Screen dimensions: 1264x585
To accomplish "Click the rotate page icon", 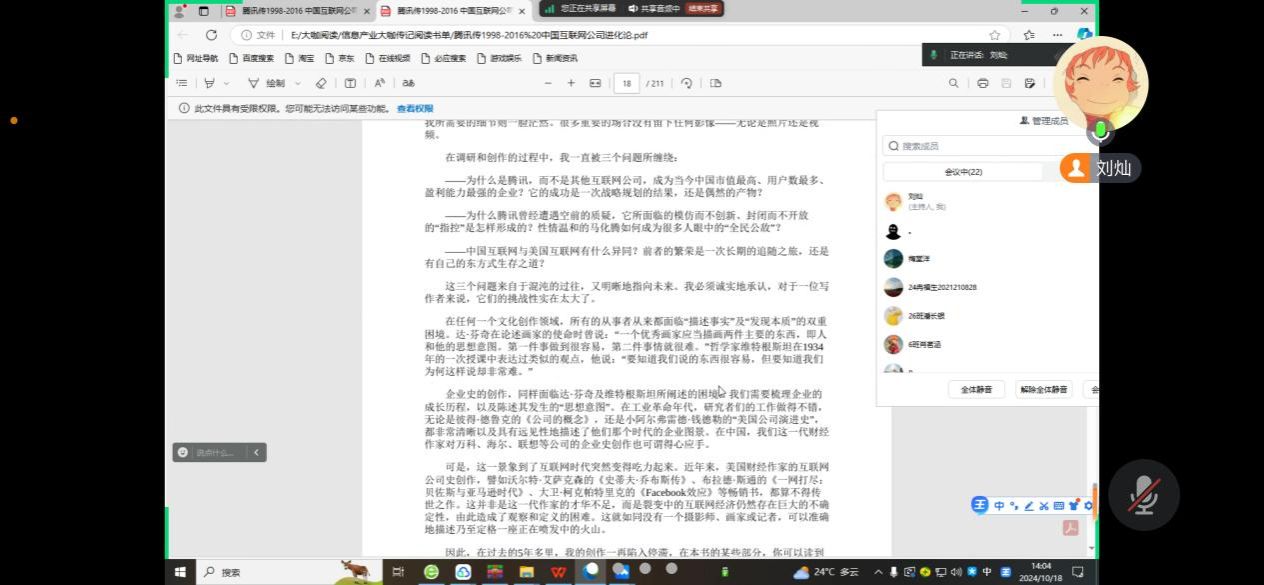I will pos(687,83).
